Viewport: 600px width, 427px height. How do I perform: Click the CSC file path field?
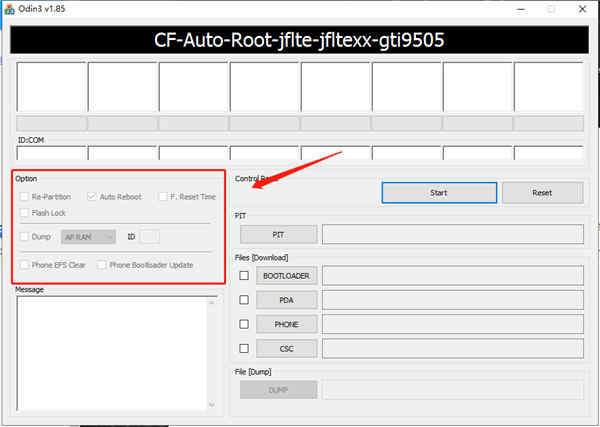click(453, 349)
